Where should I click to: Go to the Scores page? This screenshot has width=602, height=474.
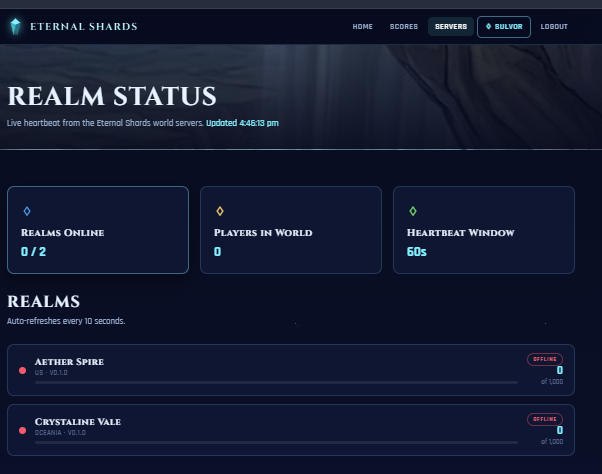[404, 26]
